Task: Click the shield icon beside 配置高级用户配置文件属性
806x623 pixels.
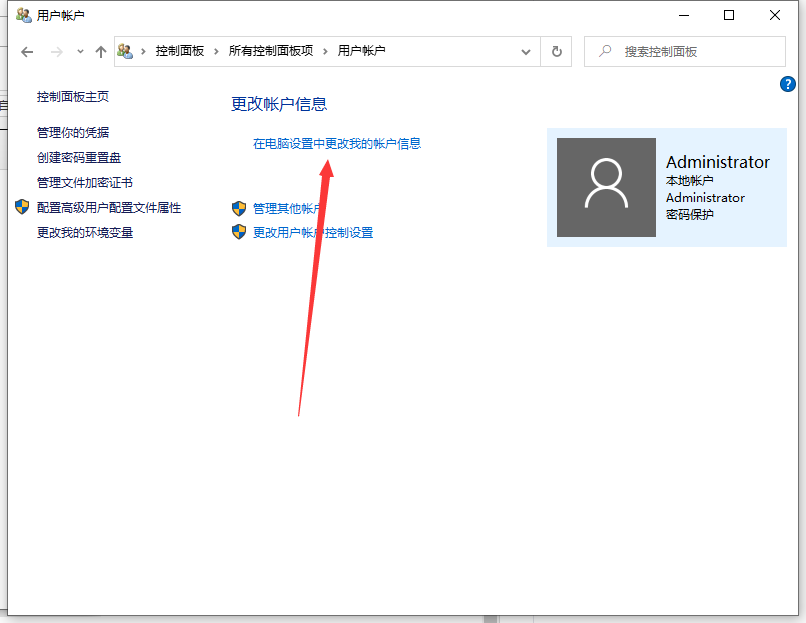Action: pyautogui.click(x=22, y=207)
